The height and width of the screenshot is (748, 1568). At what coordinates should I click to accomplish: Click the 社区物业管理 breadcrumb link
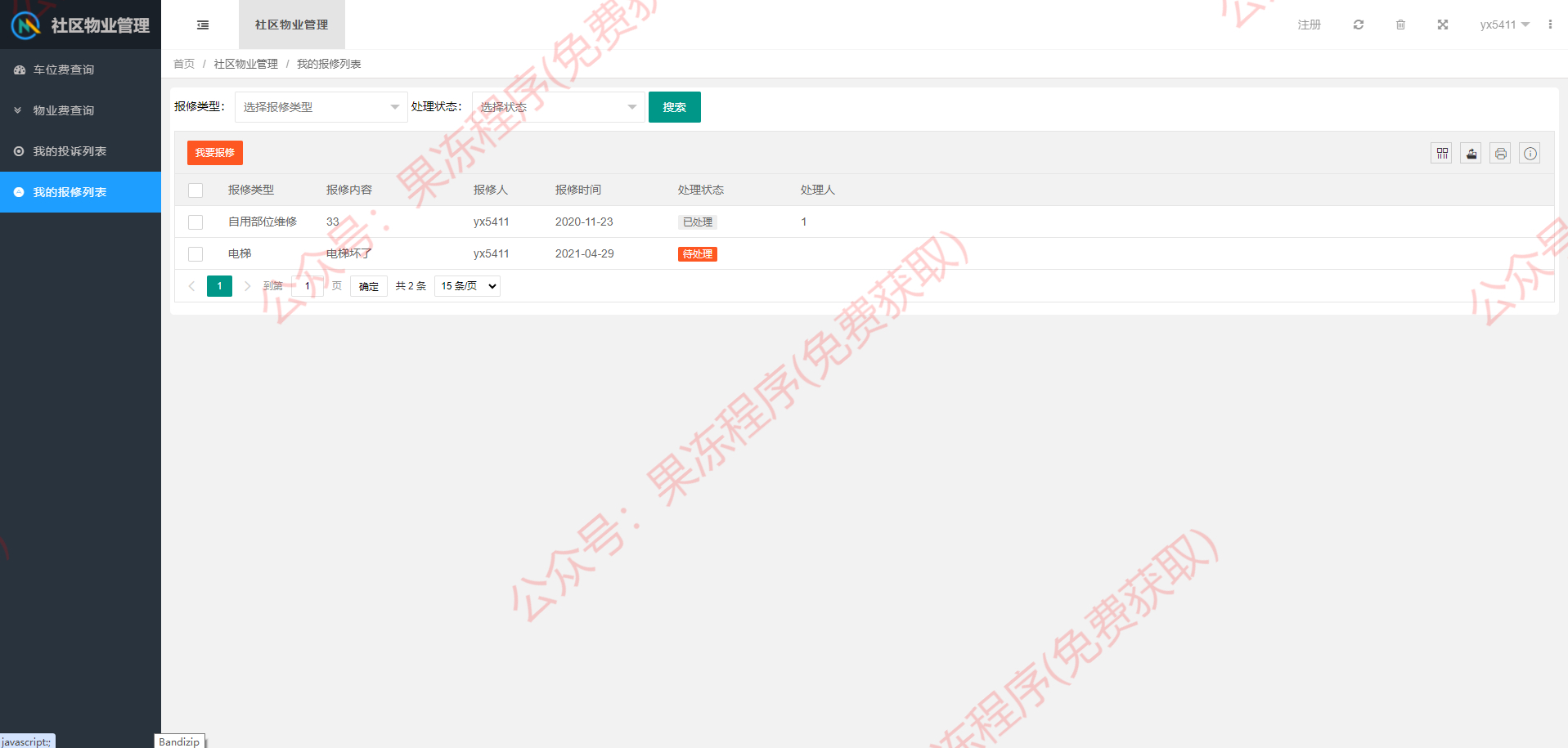[246, 64]
